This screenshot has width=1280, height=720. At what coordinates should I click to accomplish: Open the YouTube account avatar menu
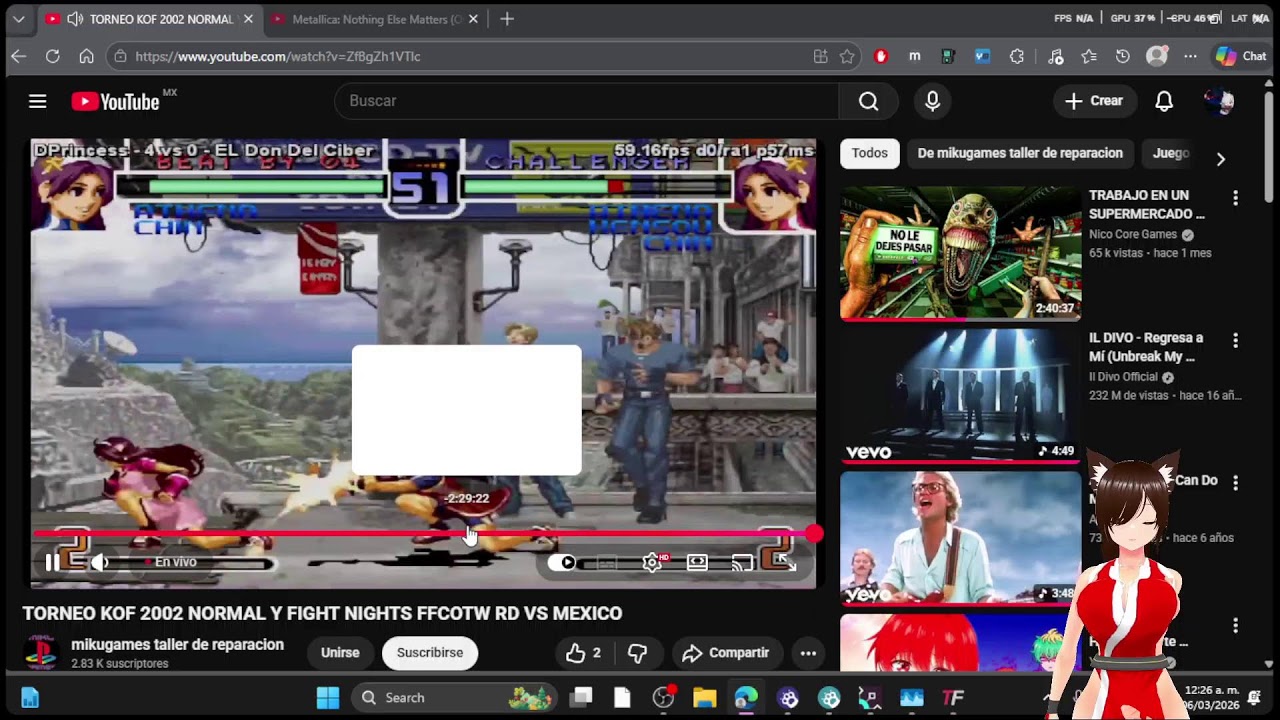pos(1219,101)
